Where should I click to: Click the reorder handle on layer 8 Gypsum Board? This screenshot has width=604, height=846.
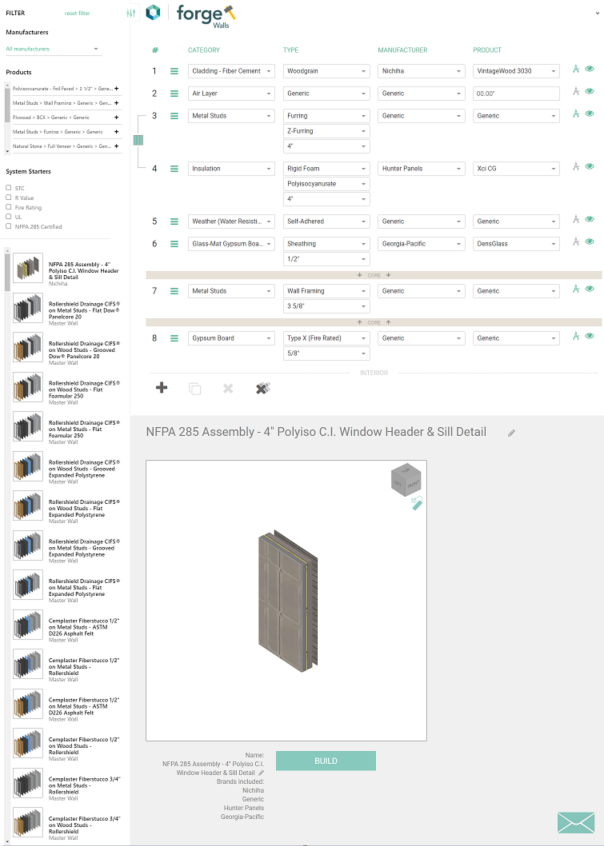(174, 338)
